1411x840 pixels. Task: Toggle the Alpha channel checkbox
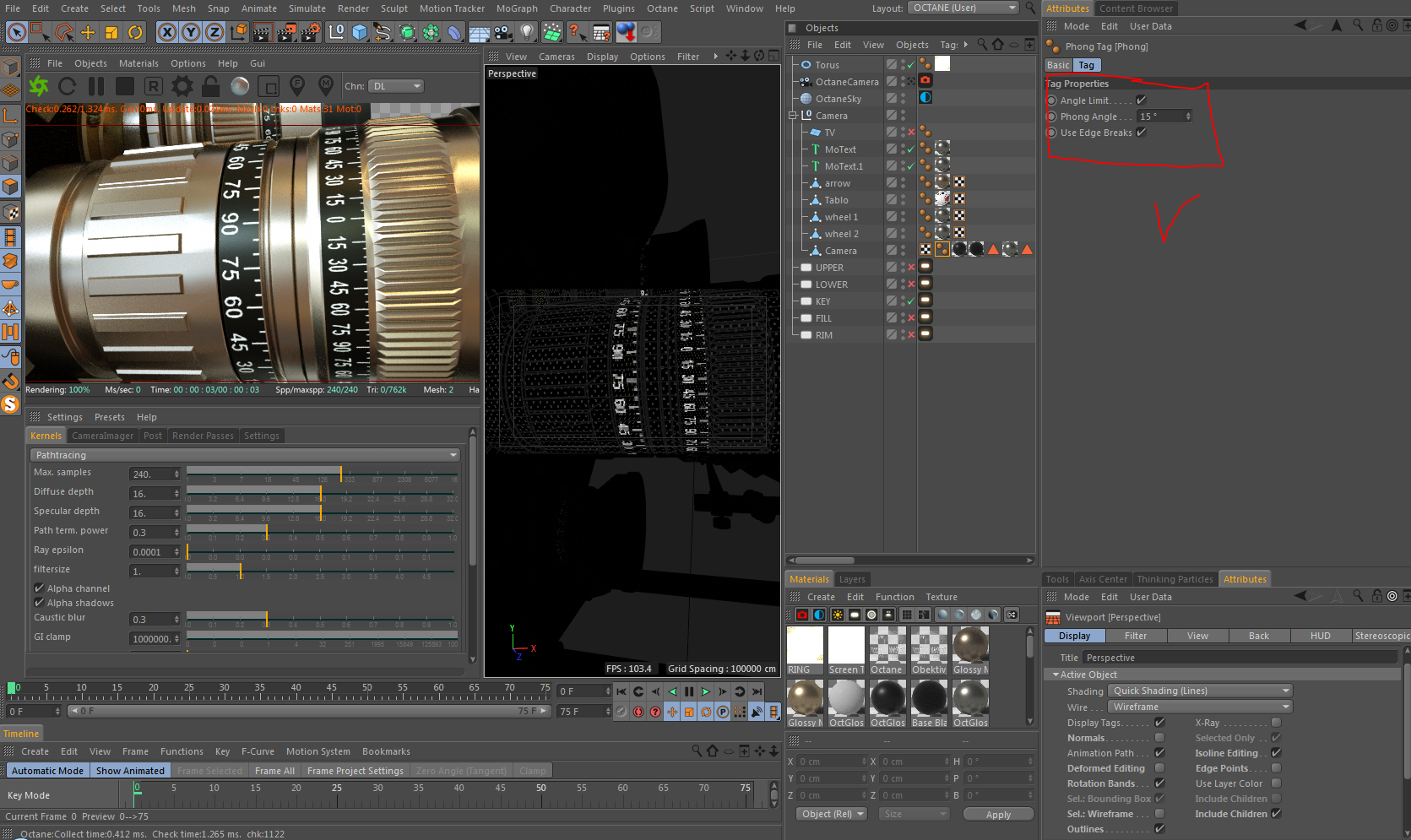pyautogui.click(x=39, y=588)
